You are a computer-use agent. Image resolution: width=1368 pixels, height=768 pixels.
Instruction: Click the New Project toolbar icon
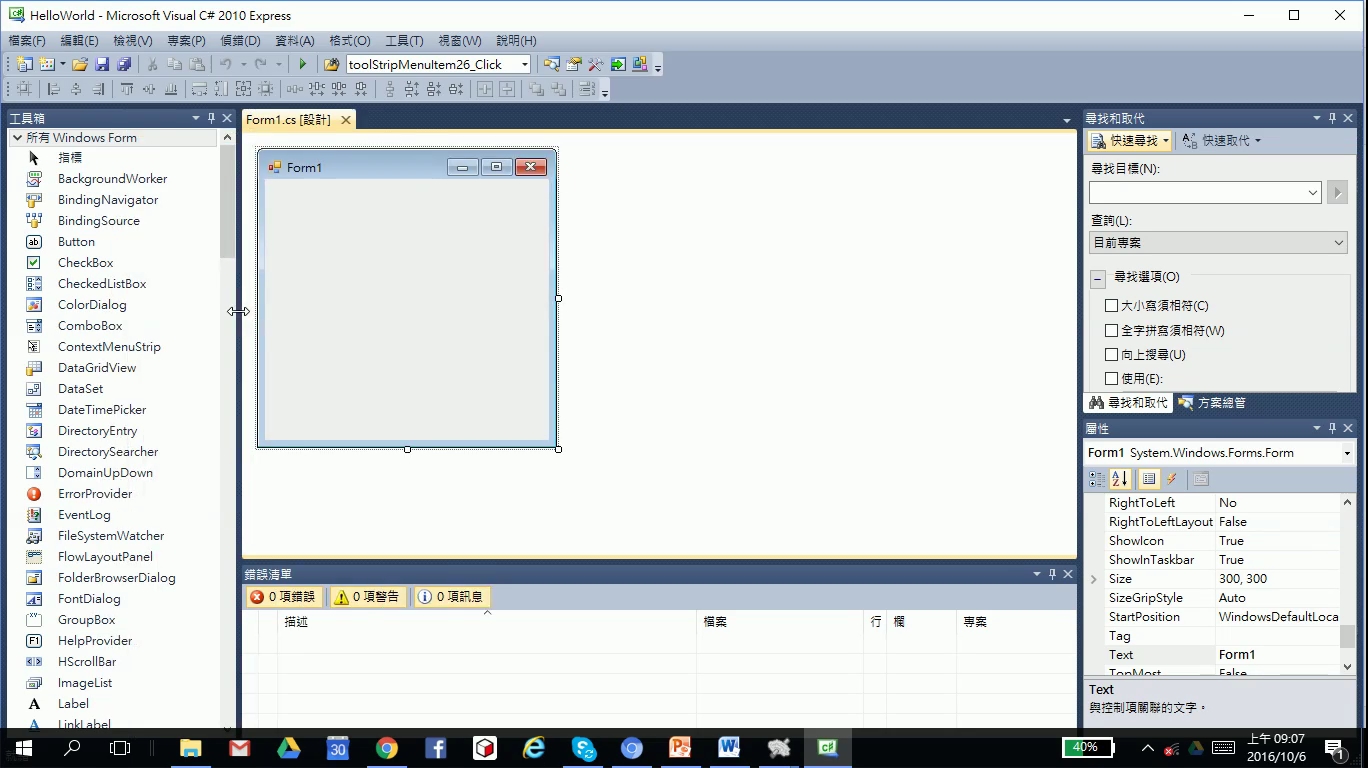click(24, 64)
